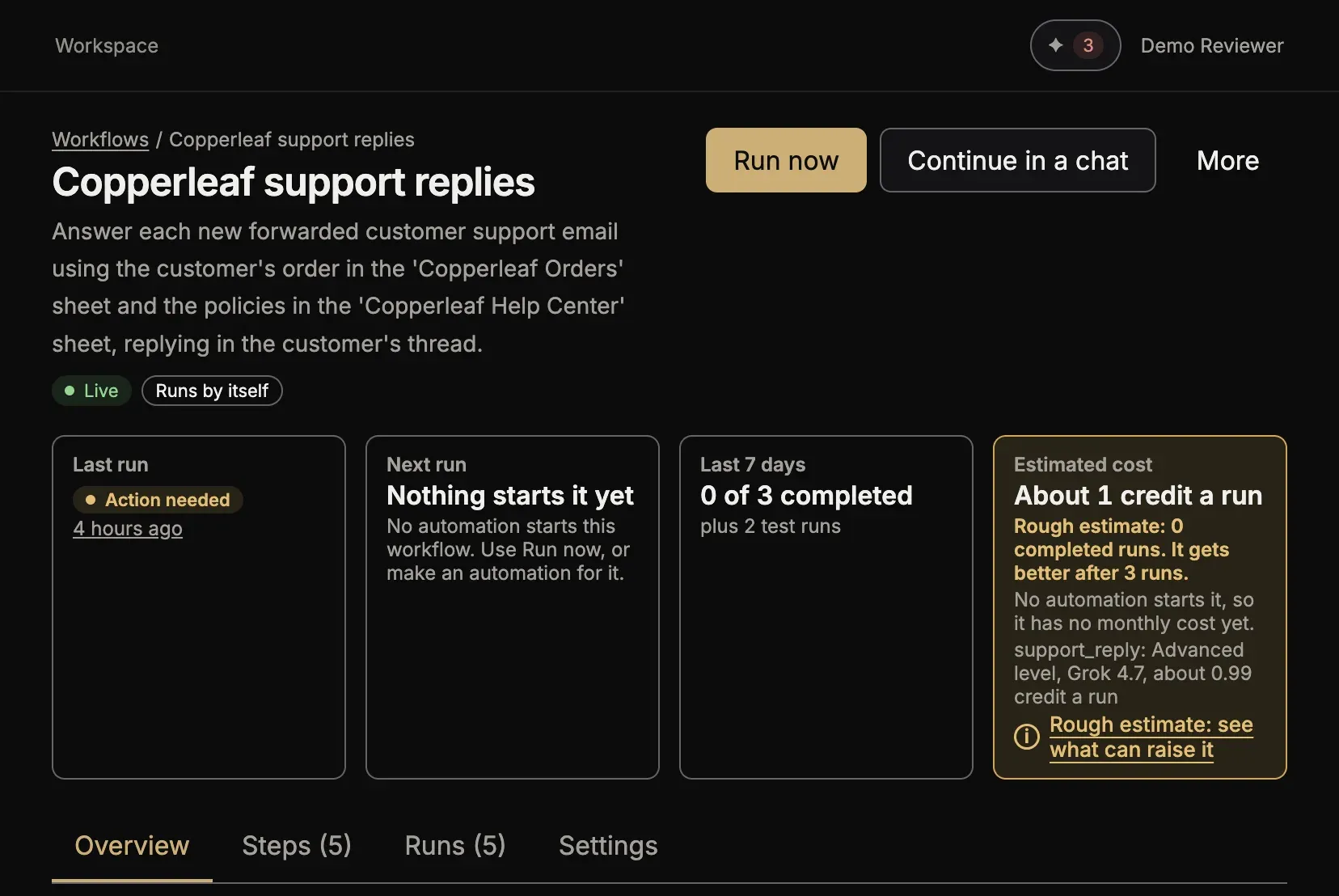The image size is (1339, 896).
Task: Switch to the Overview tab
Action: pos(132,846)
